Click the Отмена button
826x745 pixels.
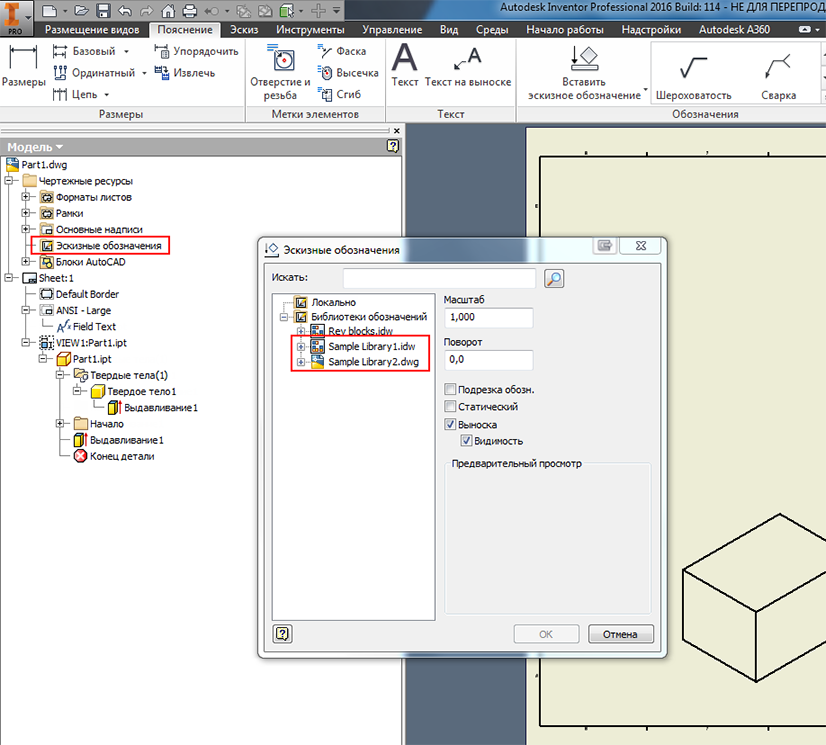[621, 634]
